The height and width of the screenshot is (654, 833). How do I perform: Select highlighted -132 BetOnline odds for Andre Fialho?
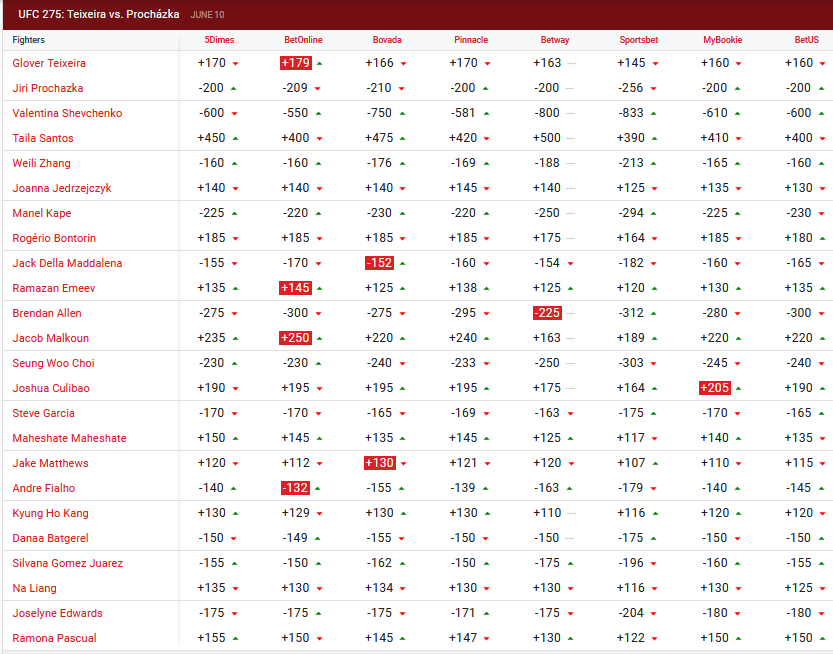[x=295, y=488]
